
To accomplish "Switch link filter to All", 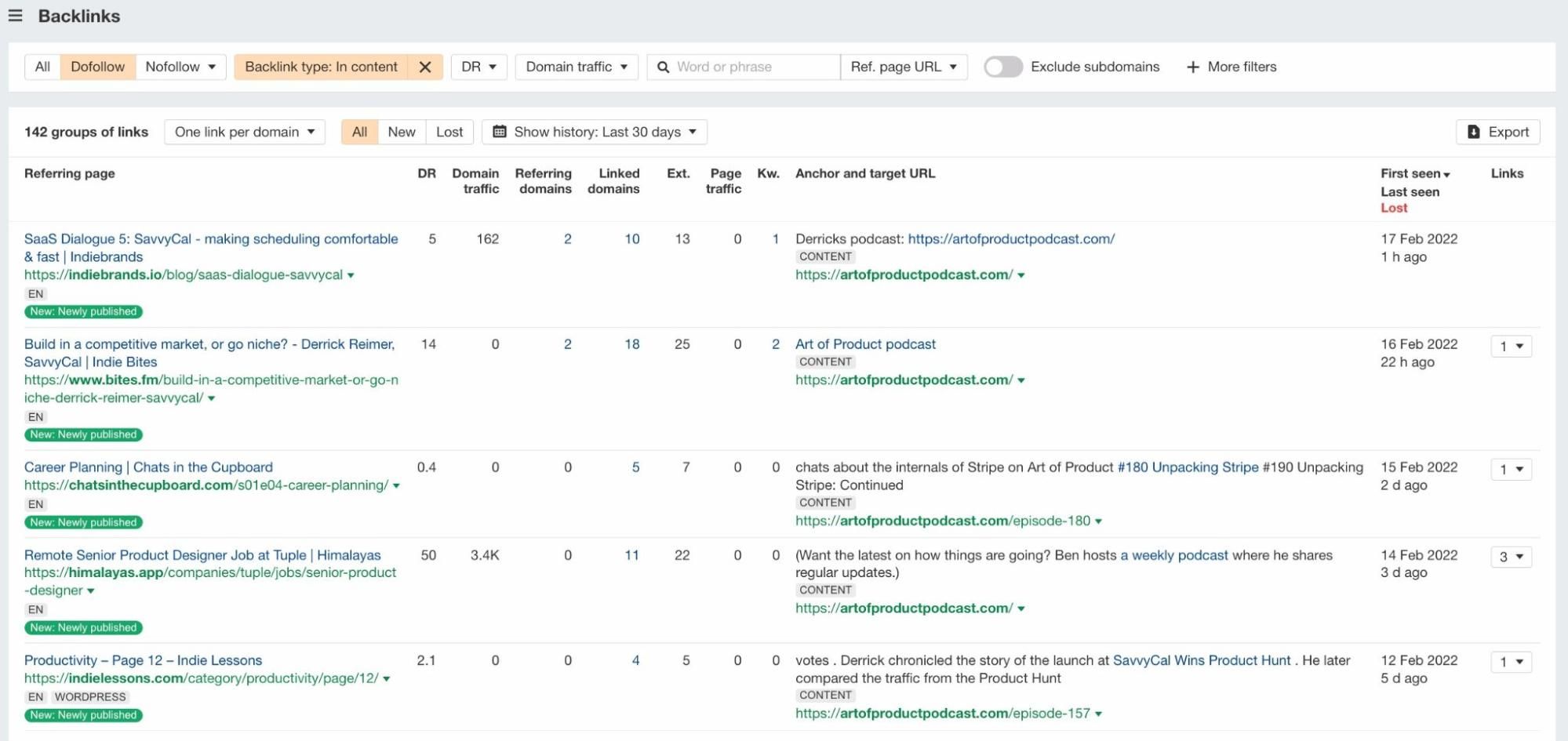I will (42, 67).
